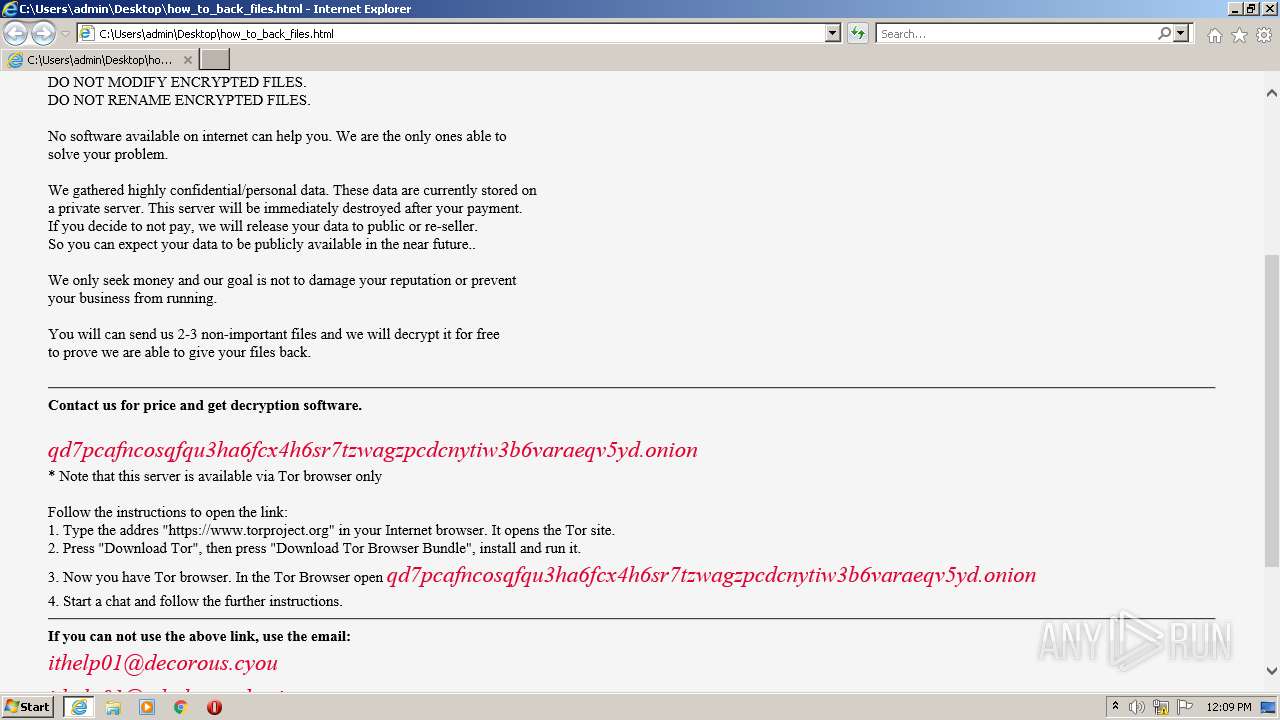The image size is (1280, 720).
Task: Open the Tools gear icon
Action: click(x=1264, y=35)
